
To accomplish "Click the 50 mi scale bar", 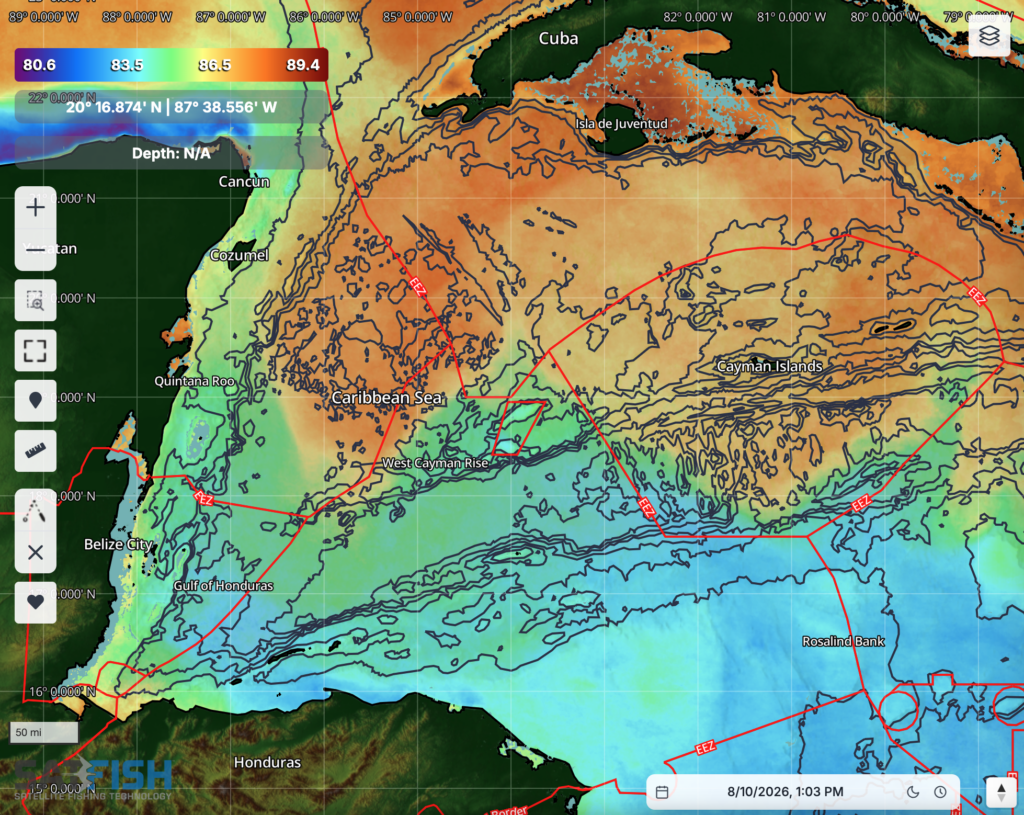I will point(44,732).
